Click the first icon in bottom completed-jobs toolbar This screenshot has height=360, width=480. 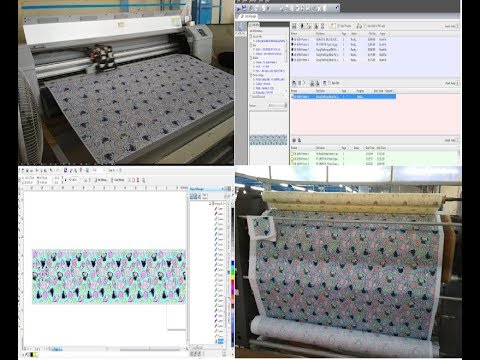click(294, 140)
